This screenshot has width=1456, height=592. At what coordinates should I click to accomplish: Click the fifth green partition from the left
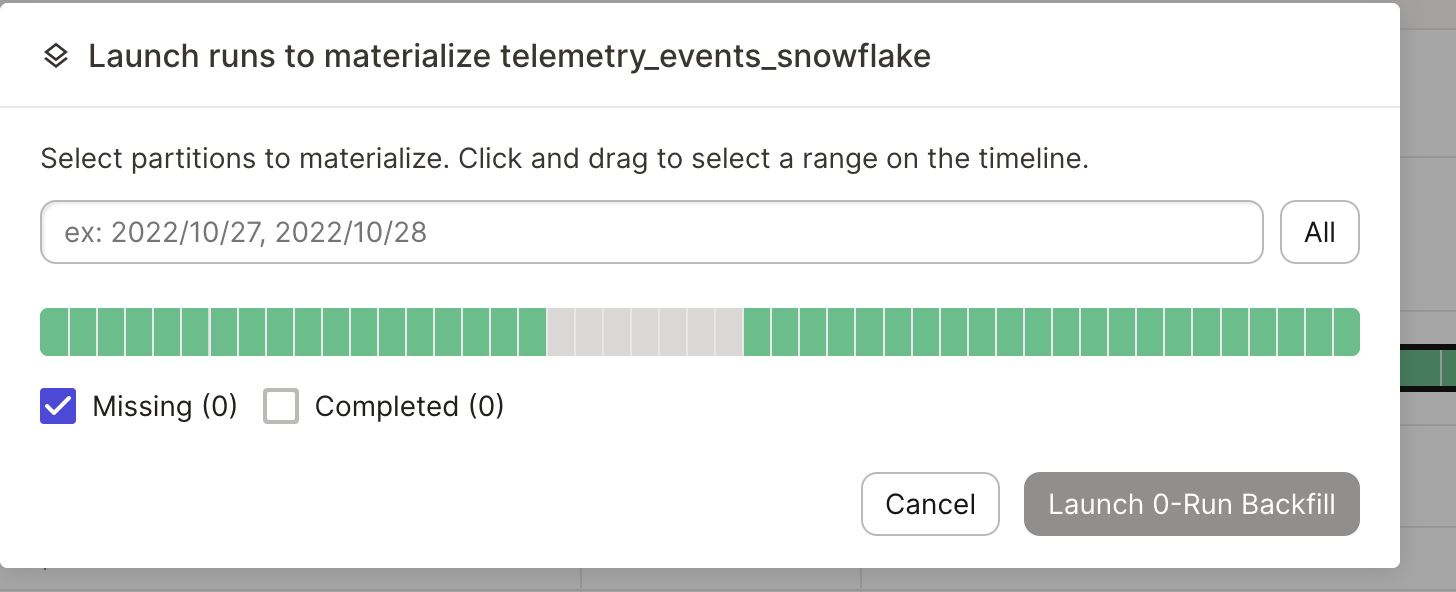166,331
